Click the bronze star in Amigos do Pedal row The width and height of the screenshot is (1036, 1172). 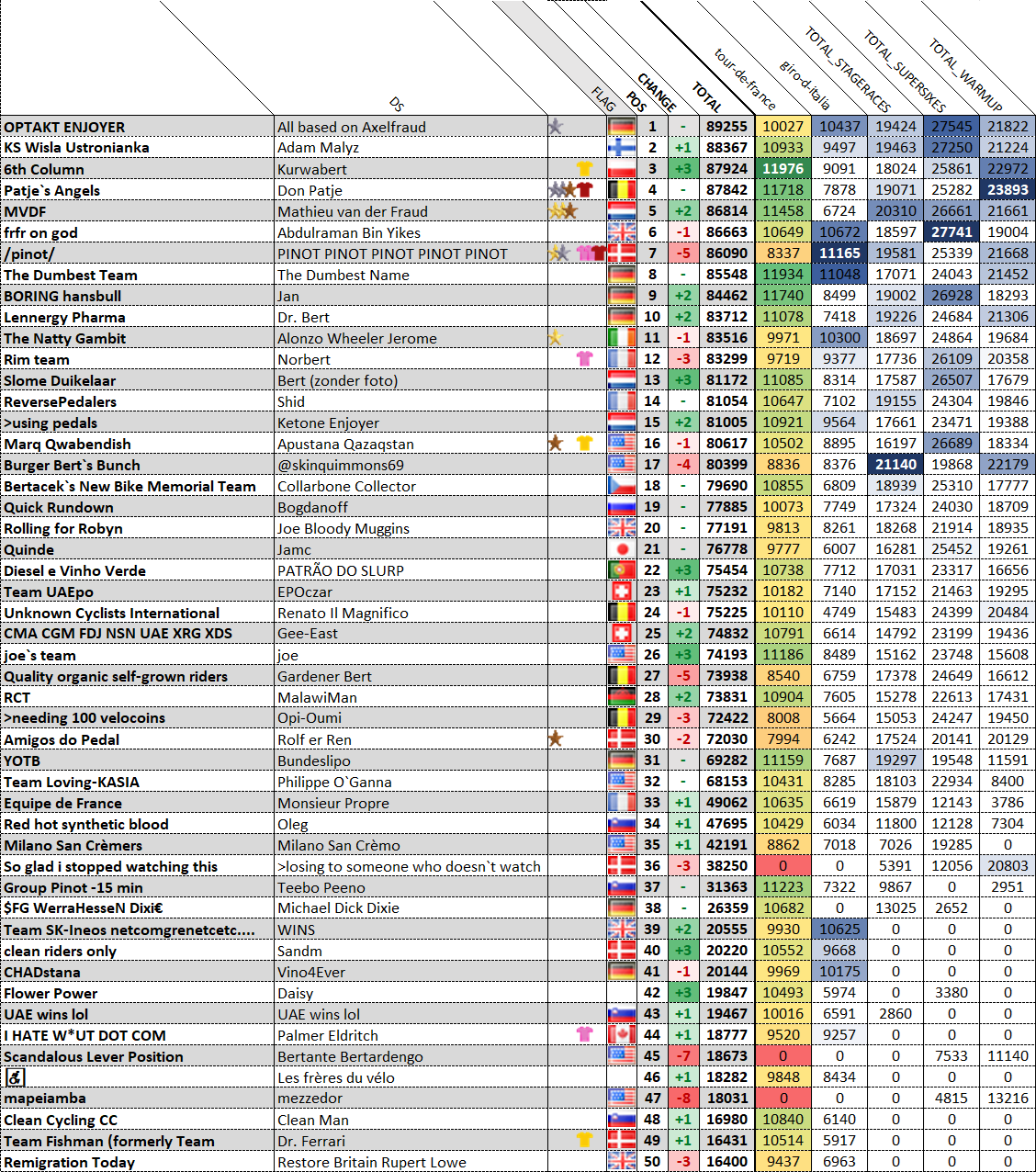(x=556, y=738)
